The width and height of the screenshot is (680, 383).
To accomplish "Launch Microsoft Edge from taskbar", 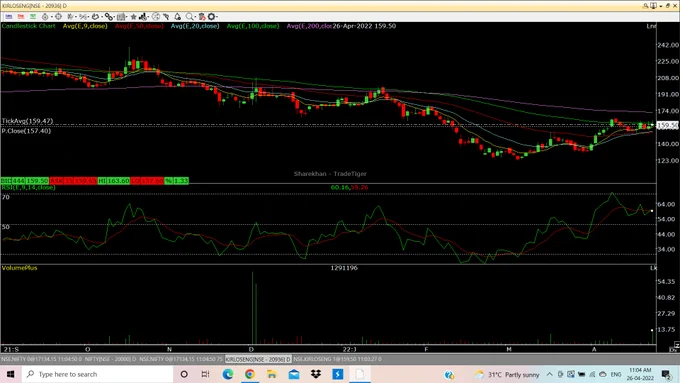I will coord(228,374).
